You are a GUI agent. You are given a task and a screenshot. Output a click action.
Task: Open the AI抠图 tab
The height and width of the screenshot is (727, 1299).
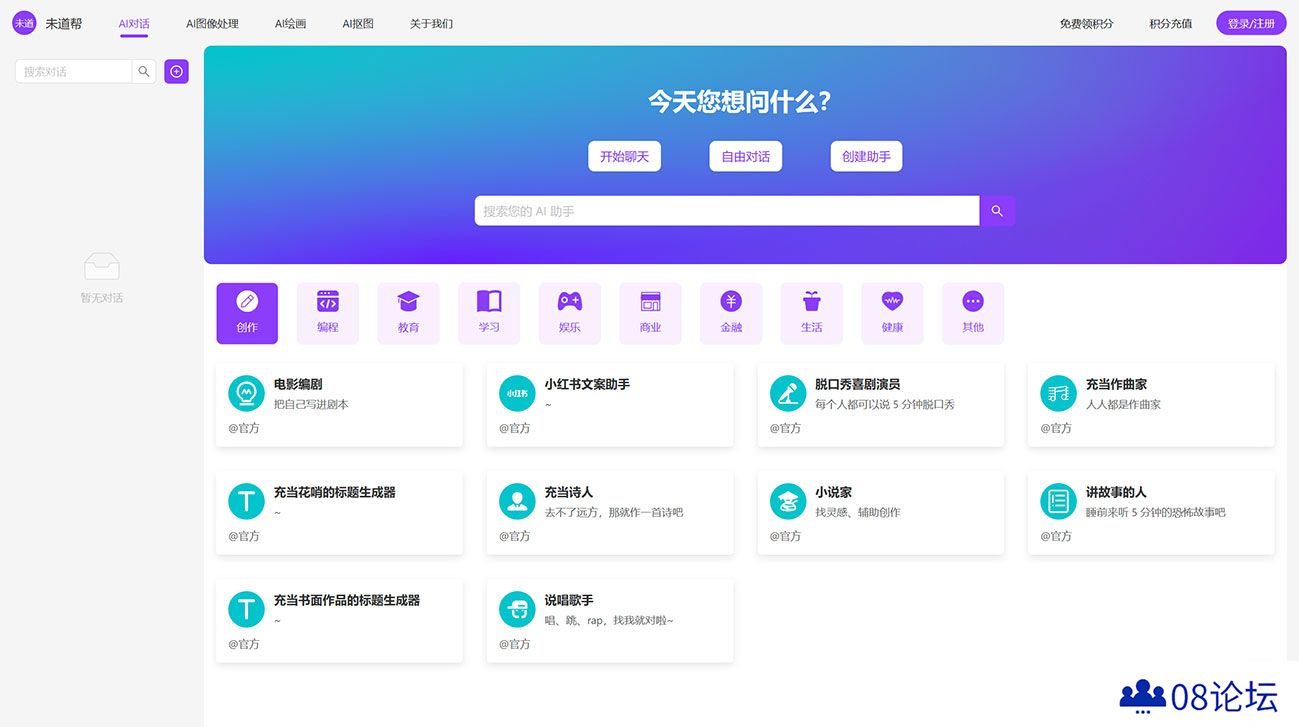(x=358, y=23)
